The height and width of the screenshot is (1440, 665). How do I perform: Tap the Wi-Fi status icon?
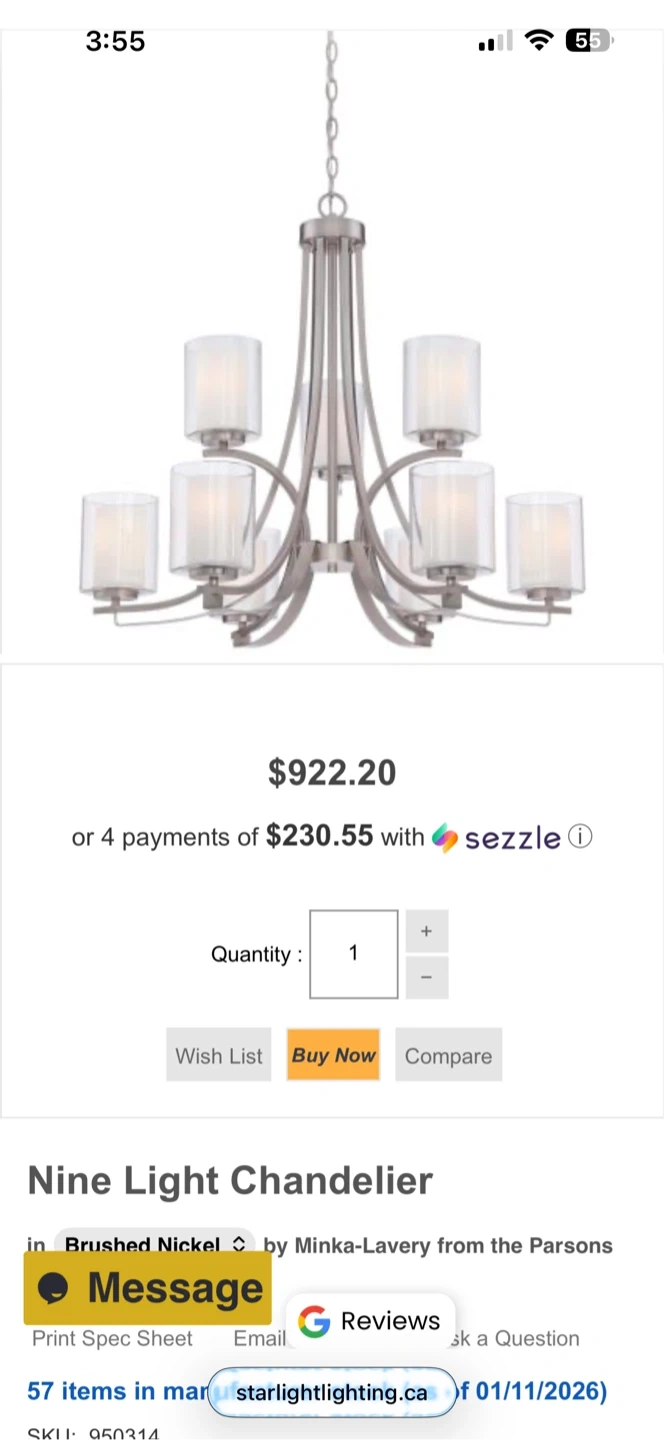pos(539,41)
